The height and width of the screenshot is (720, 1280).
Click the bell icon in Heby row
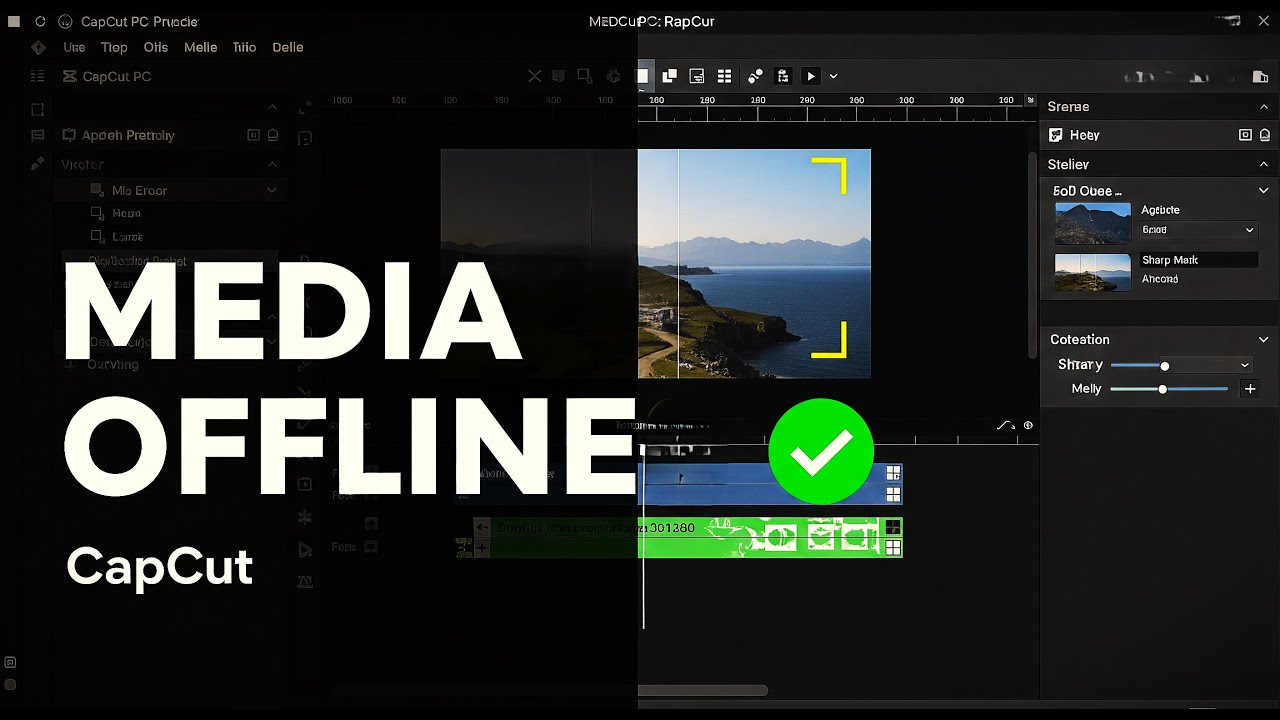coord(1265,135)
